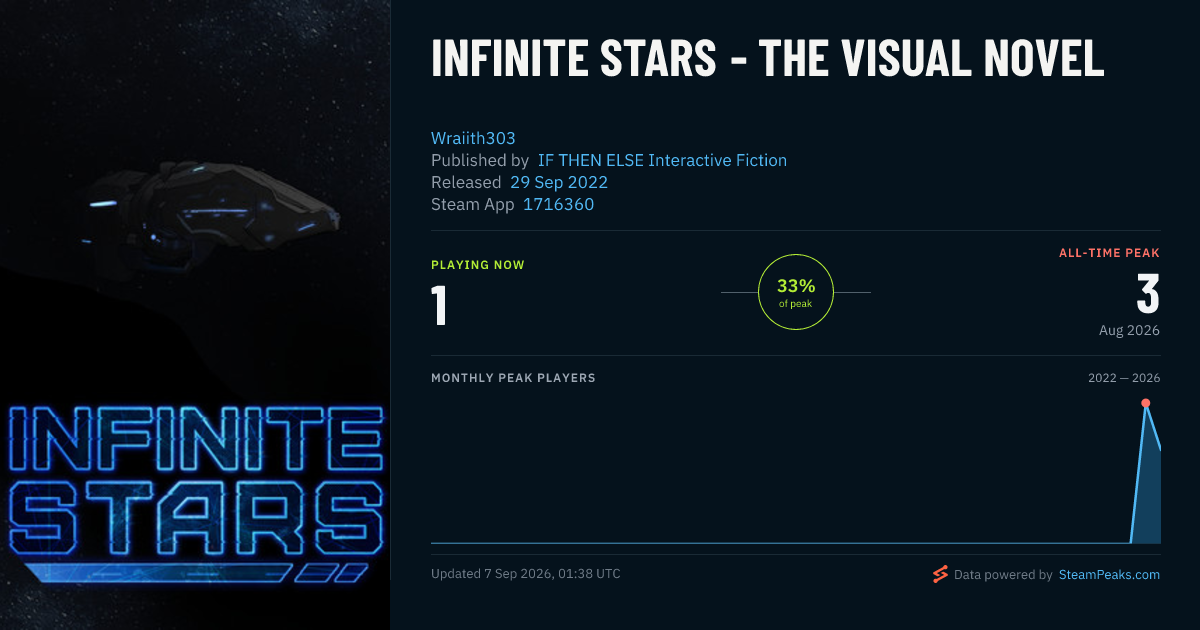Select the red peak marker on chart
The height and width of the screenshot is (630, 1200).
(x=1145, y=403)
